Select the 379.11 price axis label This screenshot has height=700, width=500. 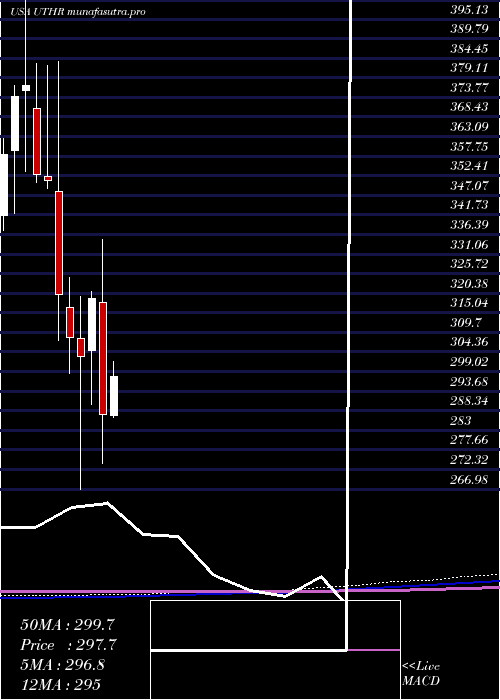pyautogui.click(x=468, y=68)
